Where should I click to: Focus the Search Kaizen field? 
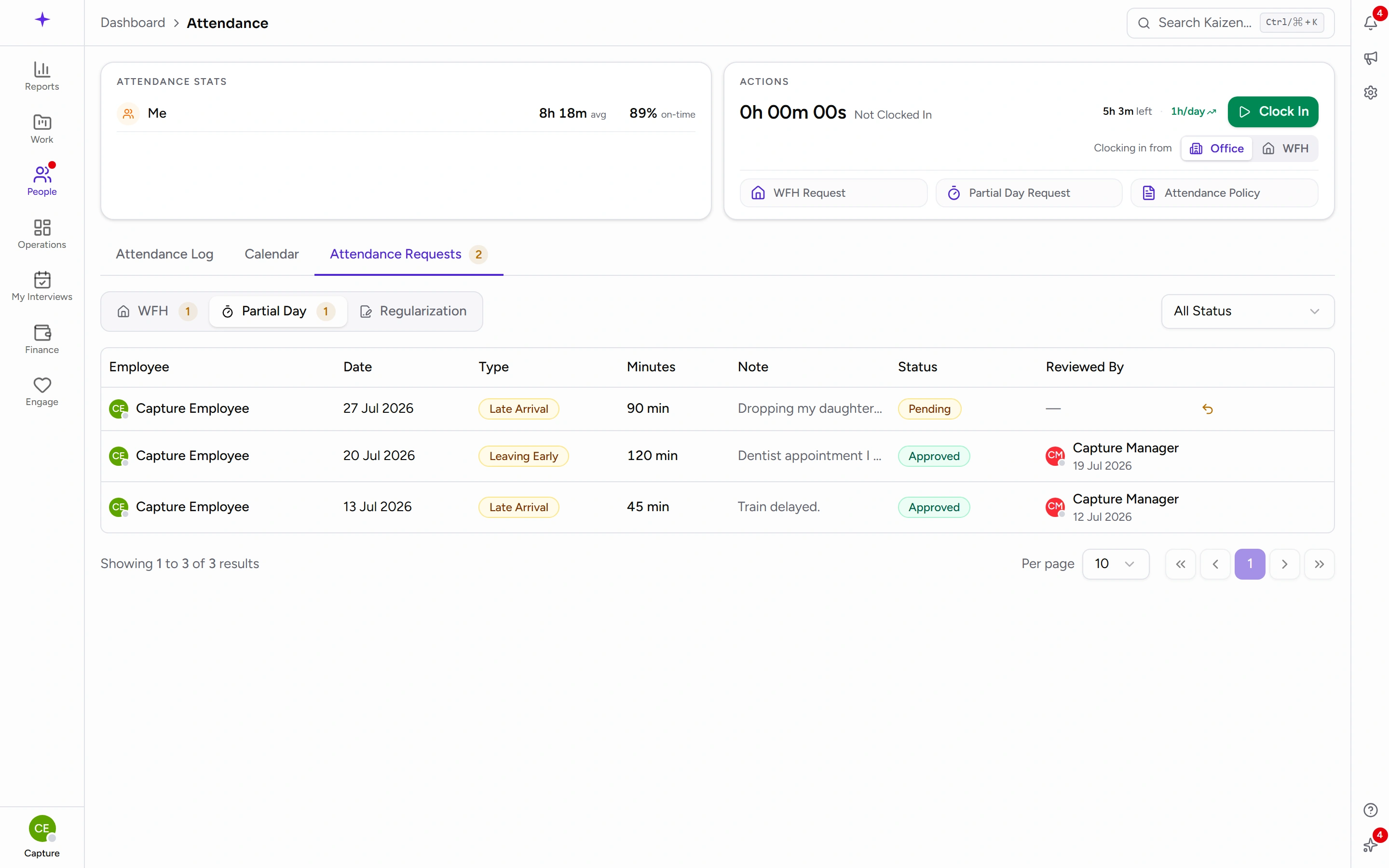pos(1230,23)
